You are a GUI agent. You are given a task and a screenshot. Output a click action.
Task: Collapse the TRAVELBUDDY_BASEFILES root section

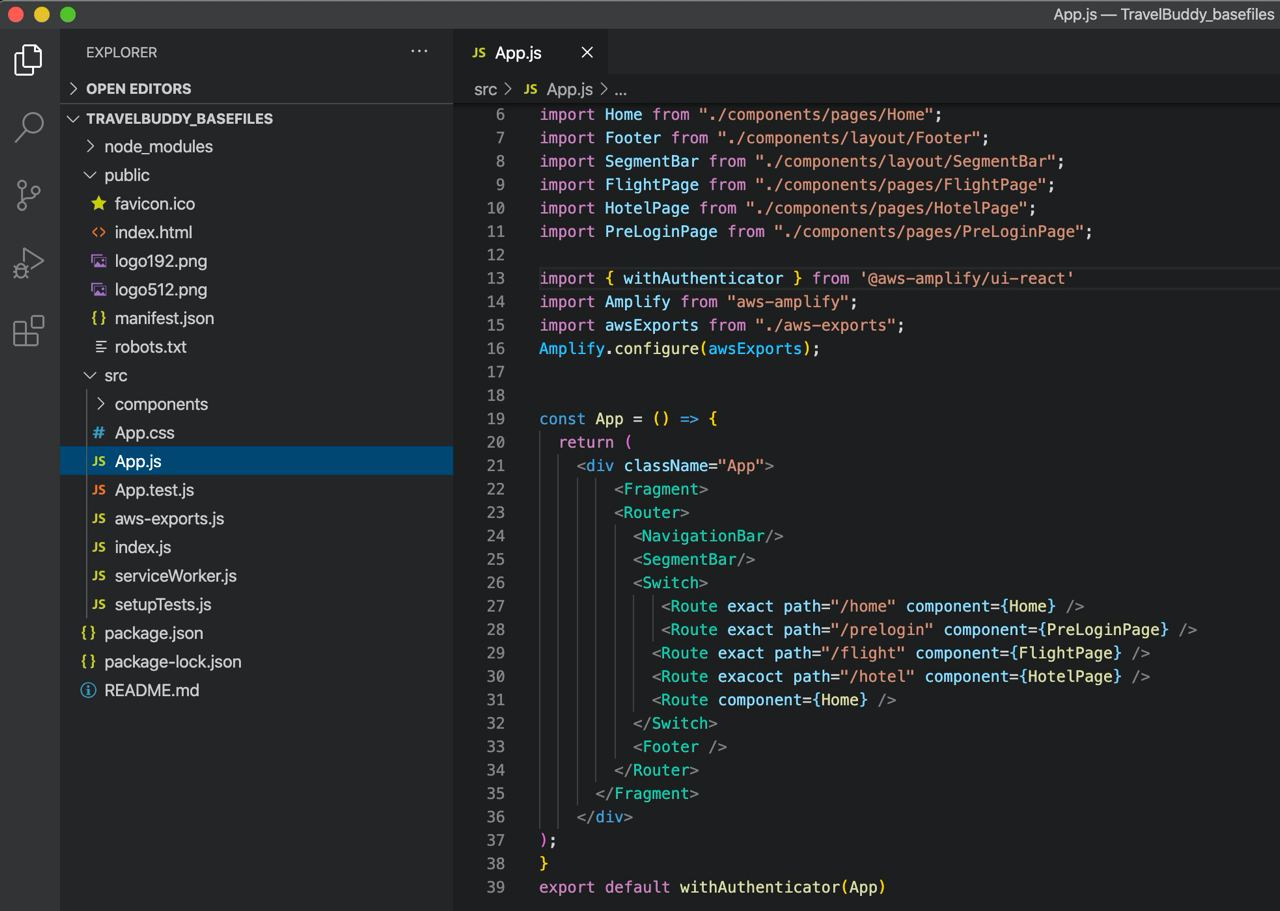coord(179,119)
